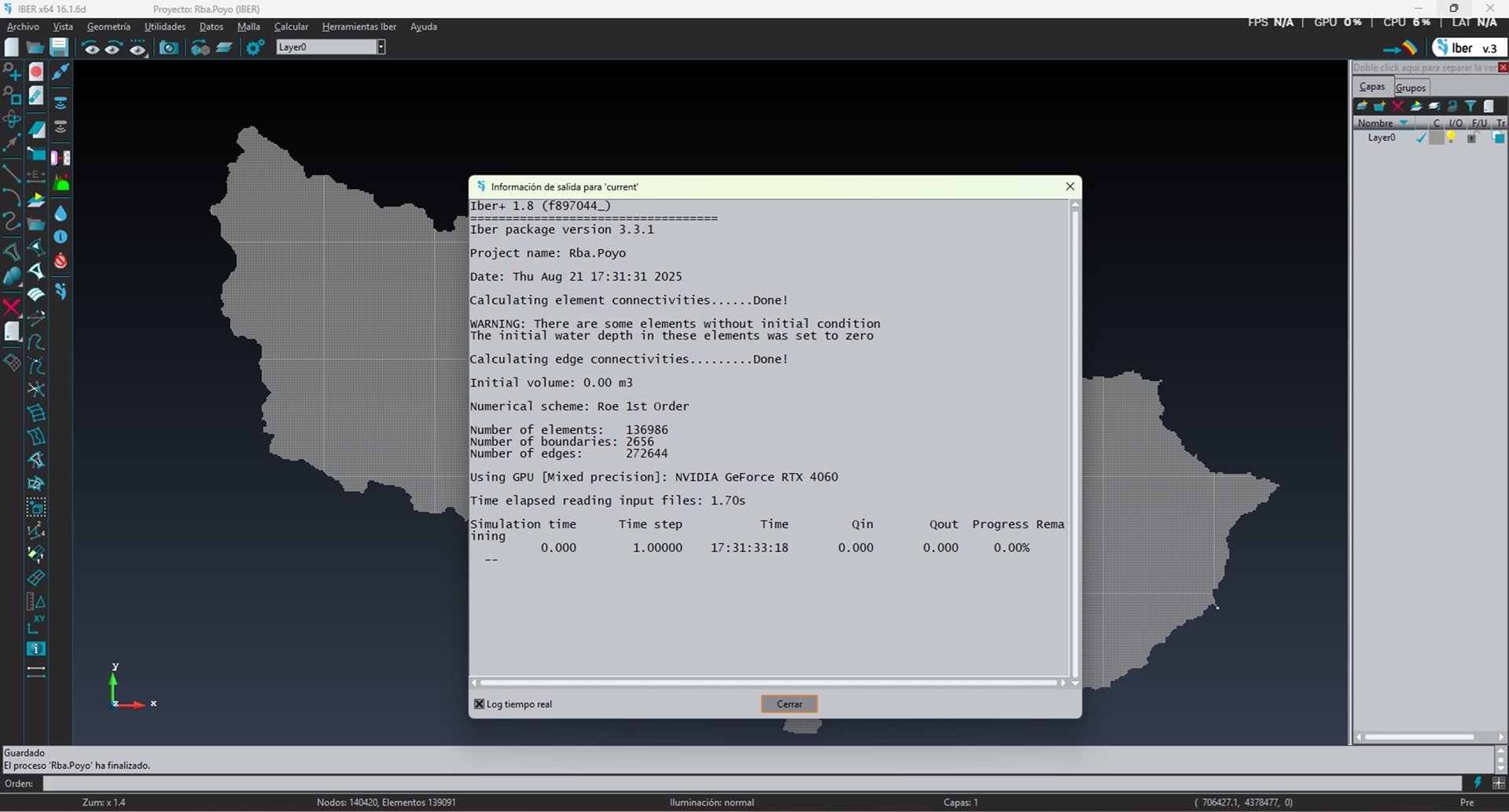Toggle the Log tiempo real checkbox
The height and width of the screenshot is (812, 1509).
(479, 704)
